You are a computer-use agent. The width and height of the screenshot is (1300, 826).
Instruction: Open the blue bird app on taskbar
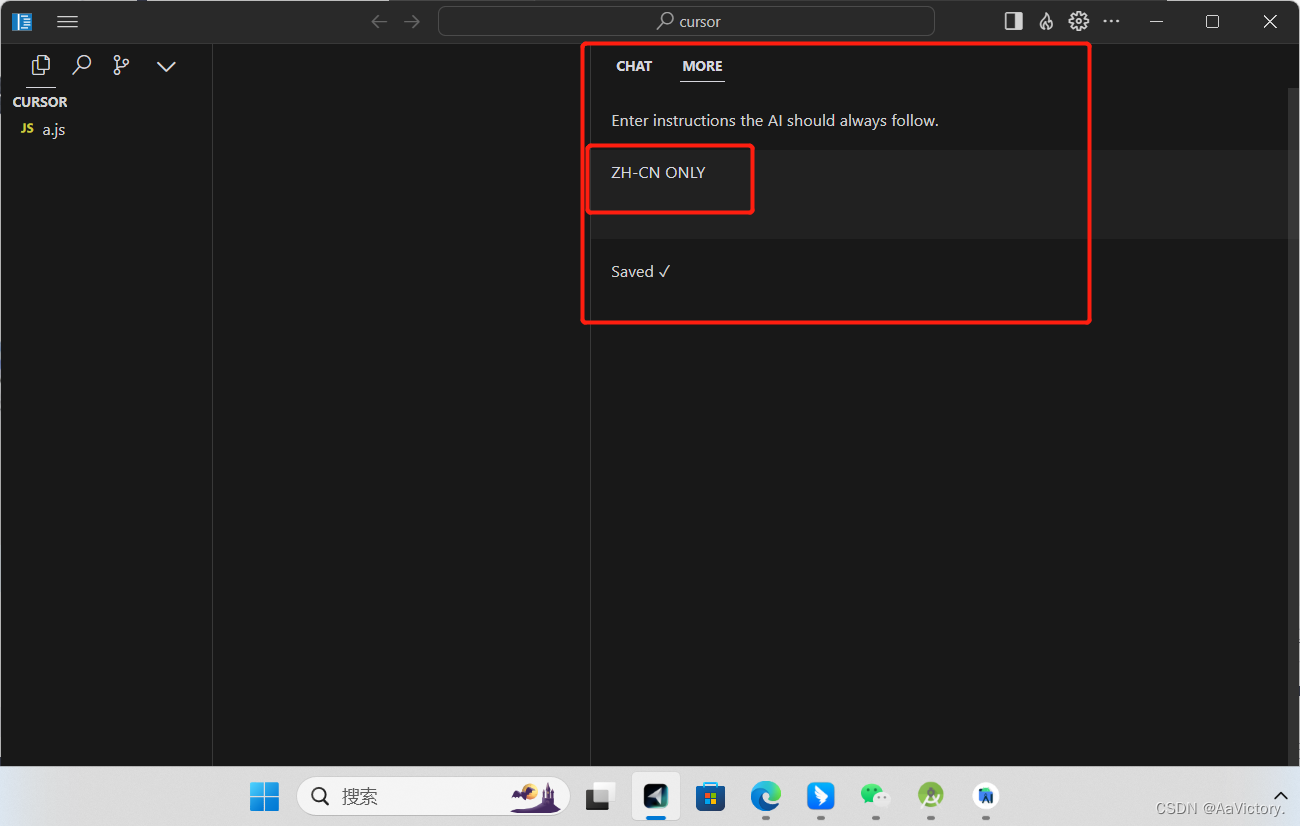tap(821, 796)
